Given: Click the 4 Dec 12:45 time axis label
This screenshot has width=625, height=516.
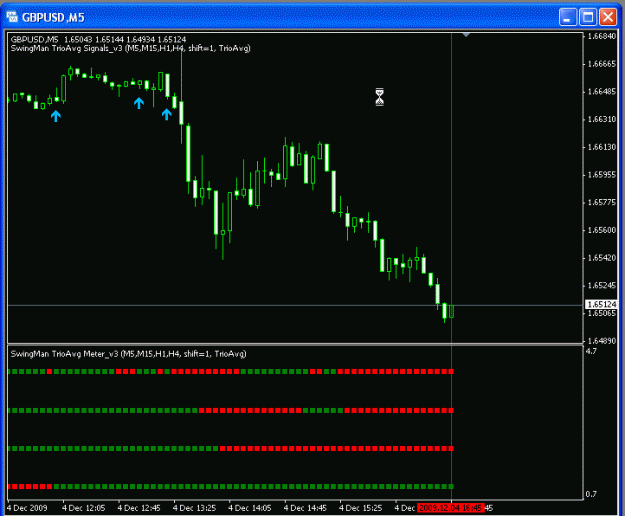Looking at the screenshot, I should tap(139, 508).
